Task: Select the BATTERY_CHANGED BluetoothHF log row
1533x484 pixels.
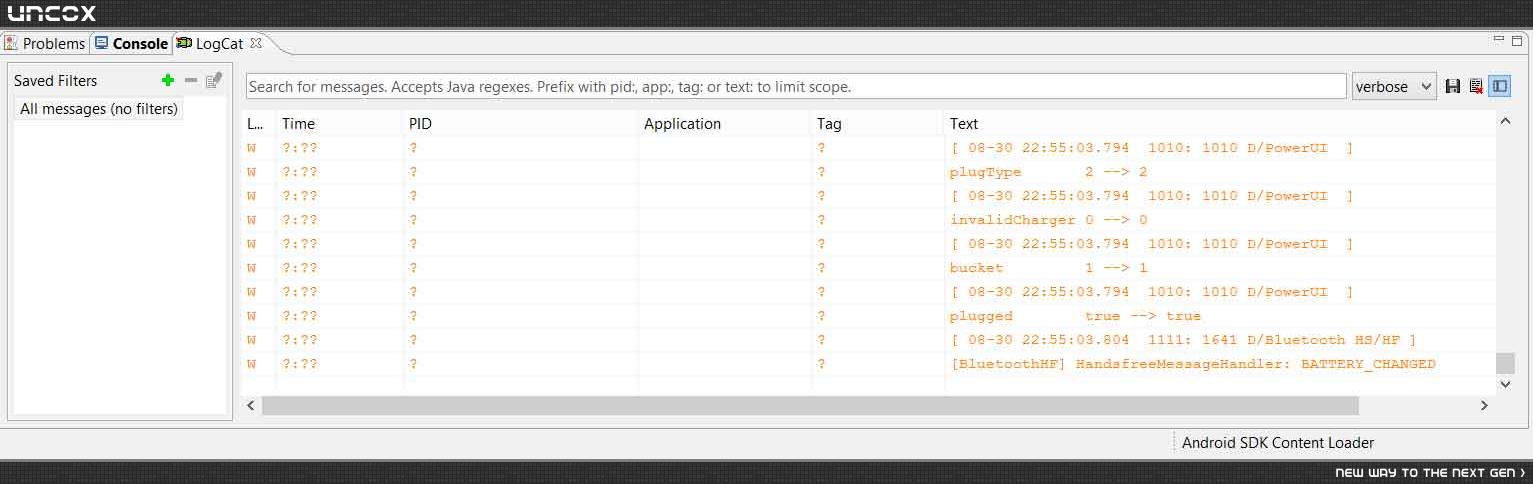Action: click(x=868, y=364)
